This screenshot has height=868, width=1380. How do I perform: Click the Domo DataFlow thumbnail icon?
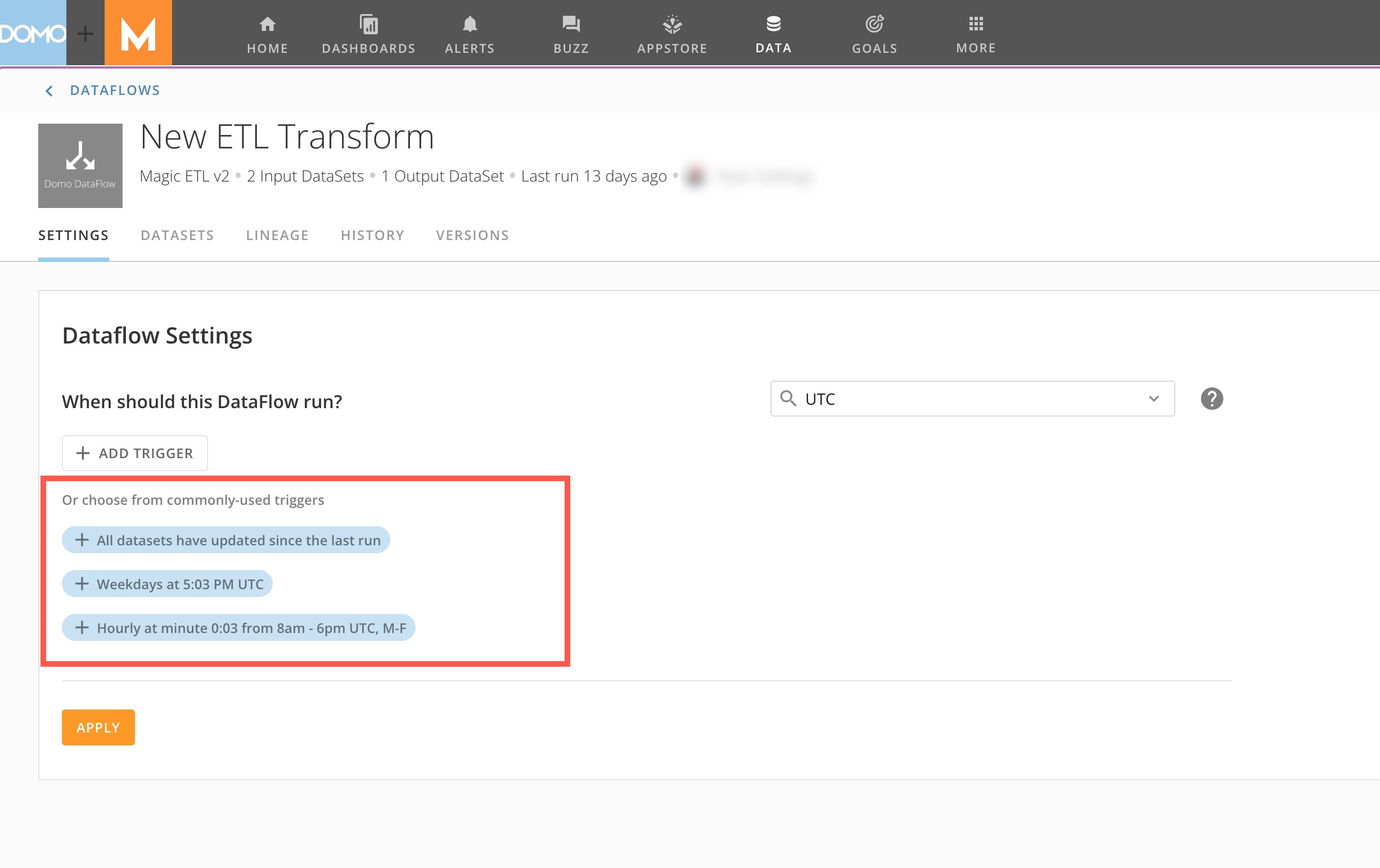[x=80, y=166]
